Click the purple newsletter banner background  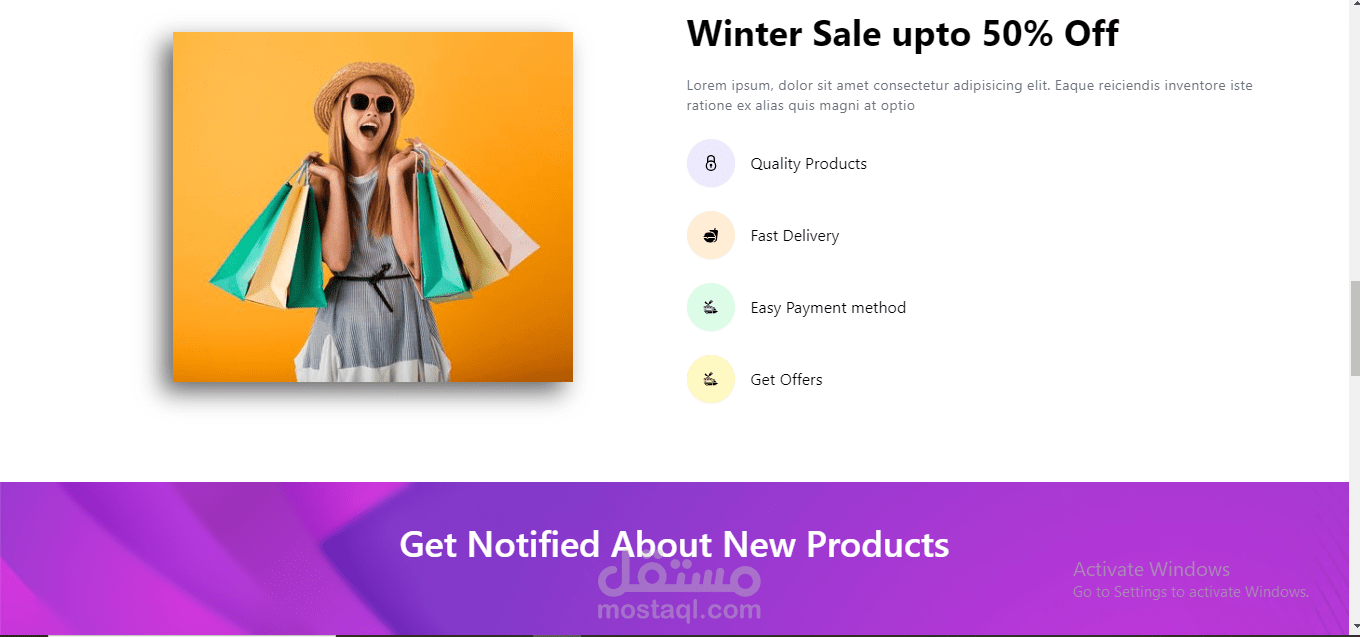pyautogui.click(x=200, y=560)
